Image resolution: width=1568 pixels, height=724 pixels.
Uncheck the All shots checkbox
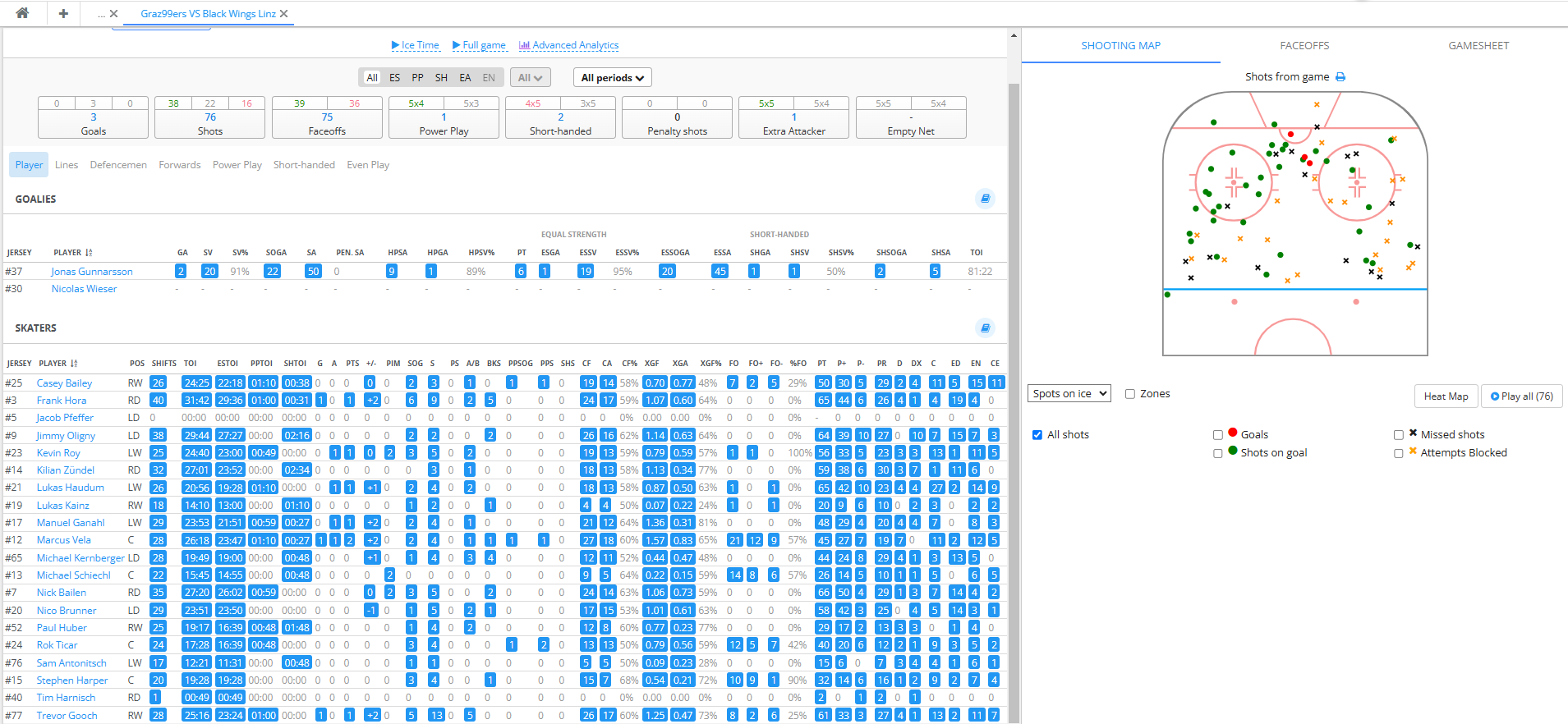(1037, 435)
